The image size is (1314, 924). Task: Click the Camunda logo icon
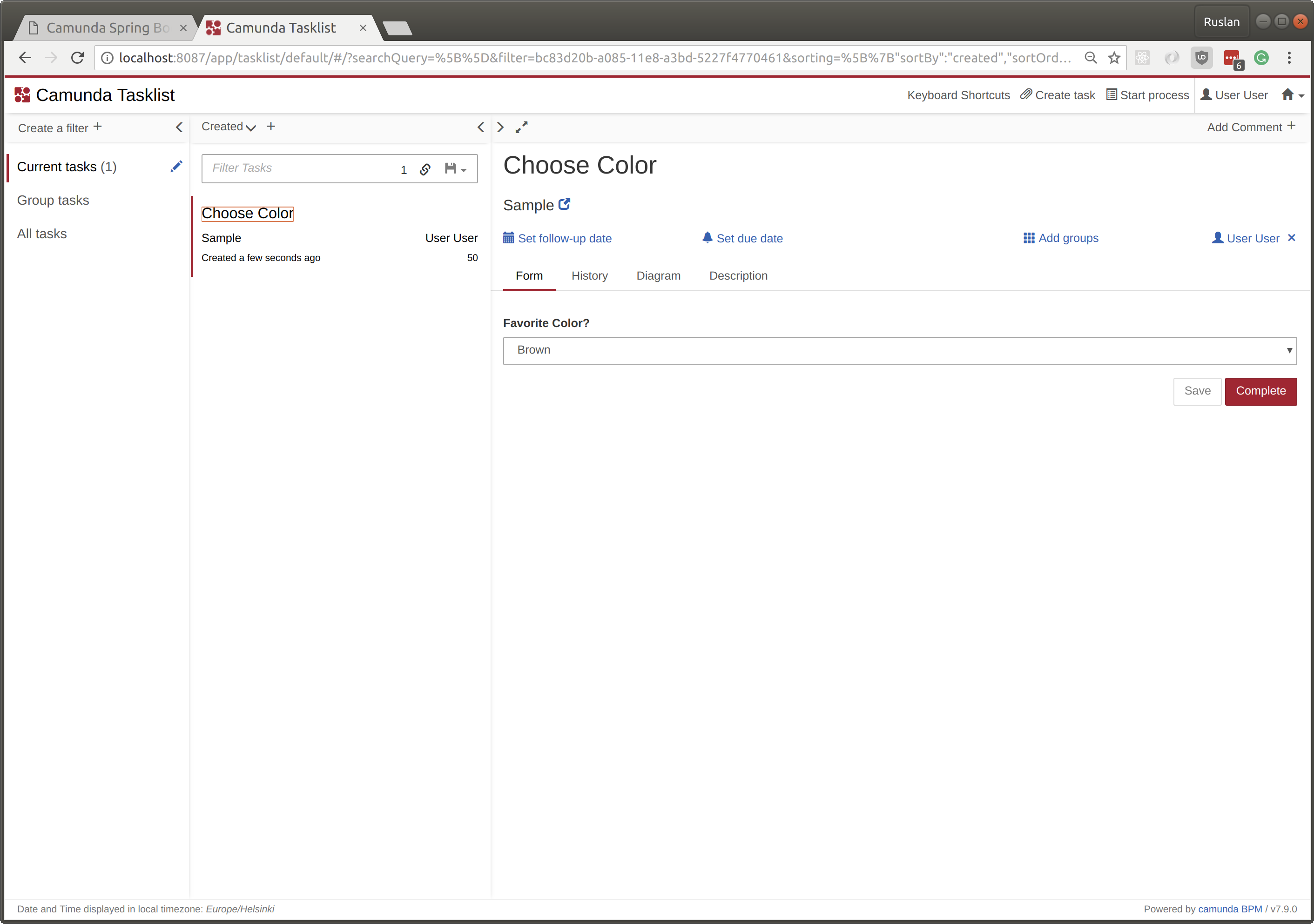22,95
